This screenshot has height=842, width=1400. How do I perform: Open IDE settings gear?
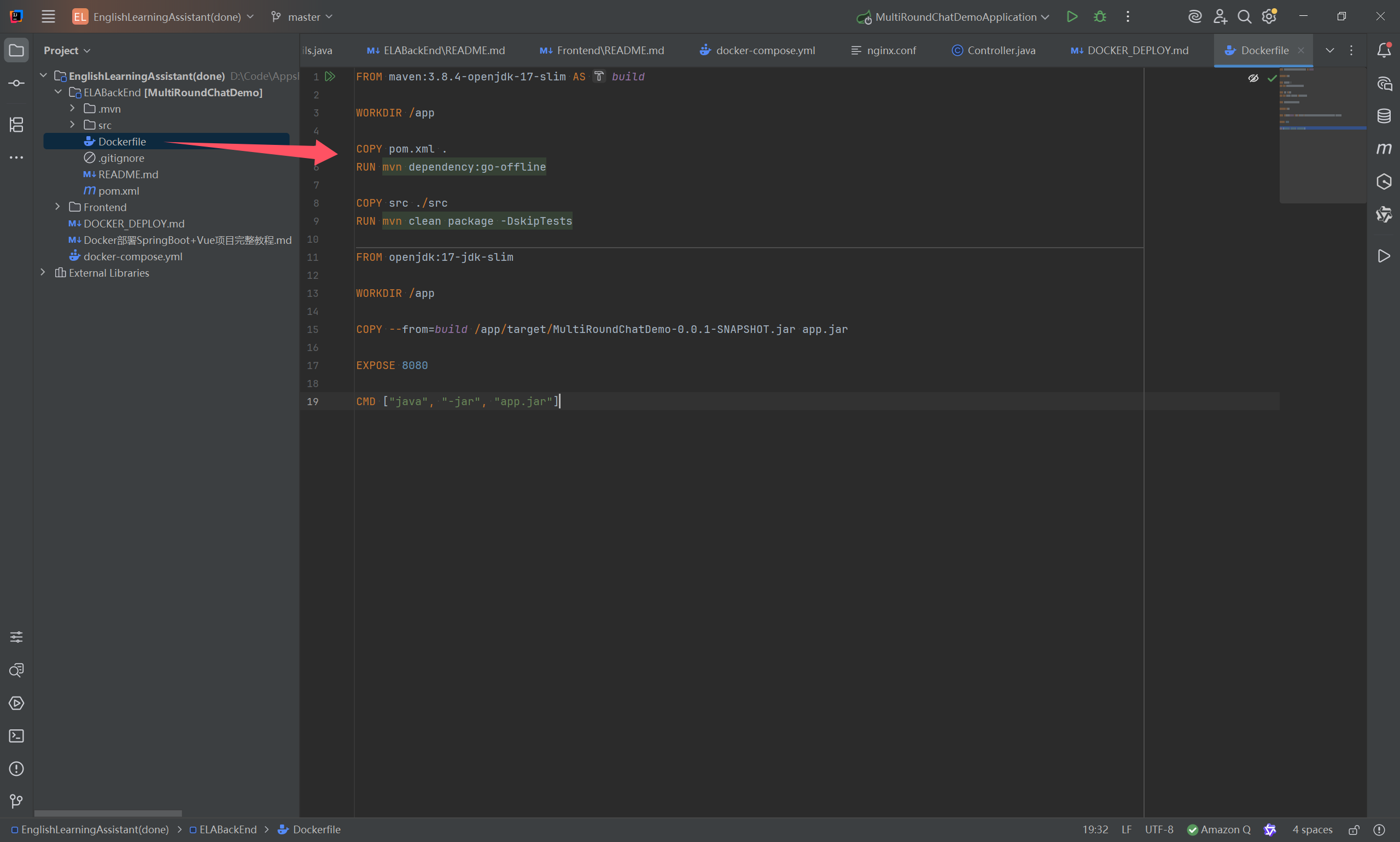[1269, 16]
